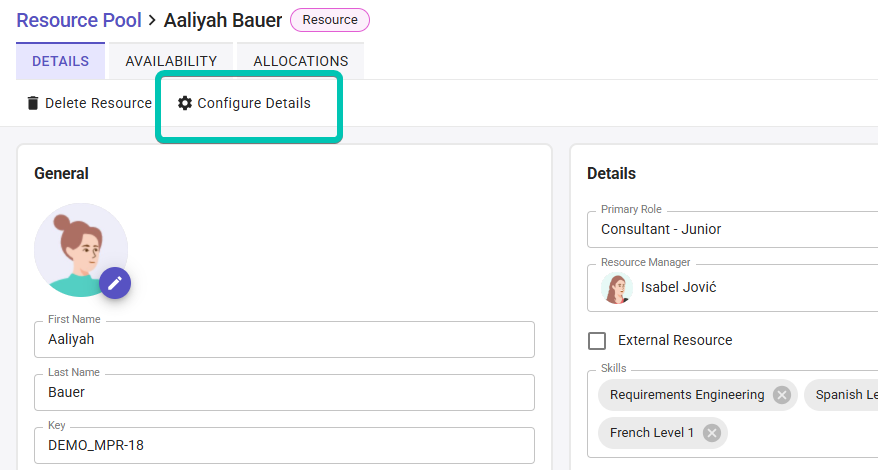Viewport: 878px width, 470px height.
Task: Click into the Last Name field
Action: click(284, 392)
